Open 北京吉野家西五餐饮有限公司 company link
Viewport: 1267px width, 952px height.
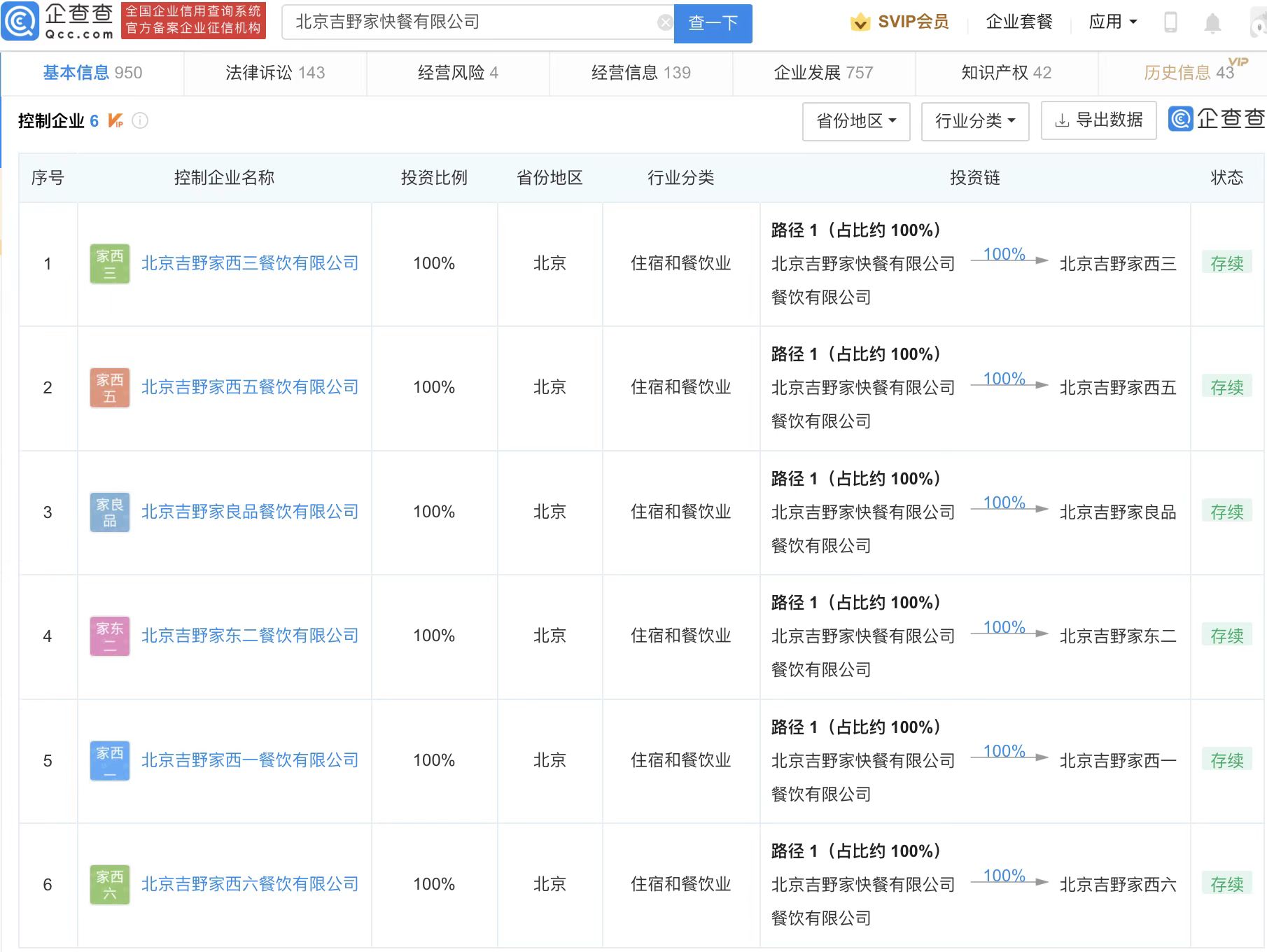pyautogui.click(x=250, y=388)
